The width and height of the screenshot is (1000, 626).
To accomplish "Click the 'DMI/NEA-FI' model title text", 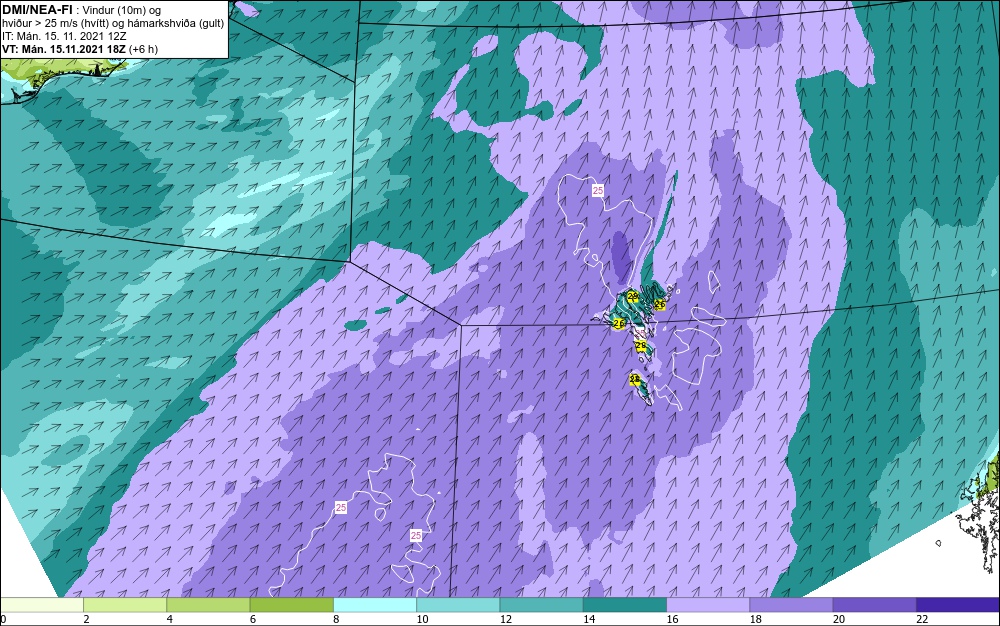I will click(37, 10).
